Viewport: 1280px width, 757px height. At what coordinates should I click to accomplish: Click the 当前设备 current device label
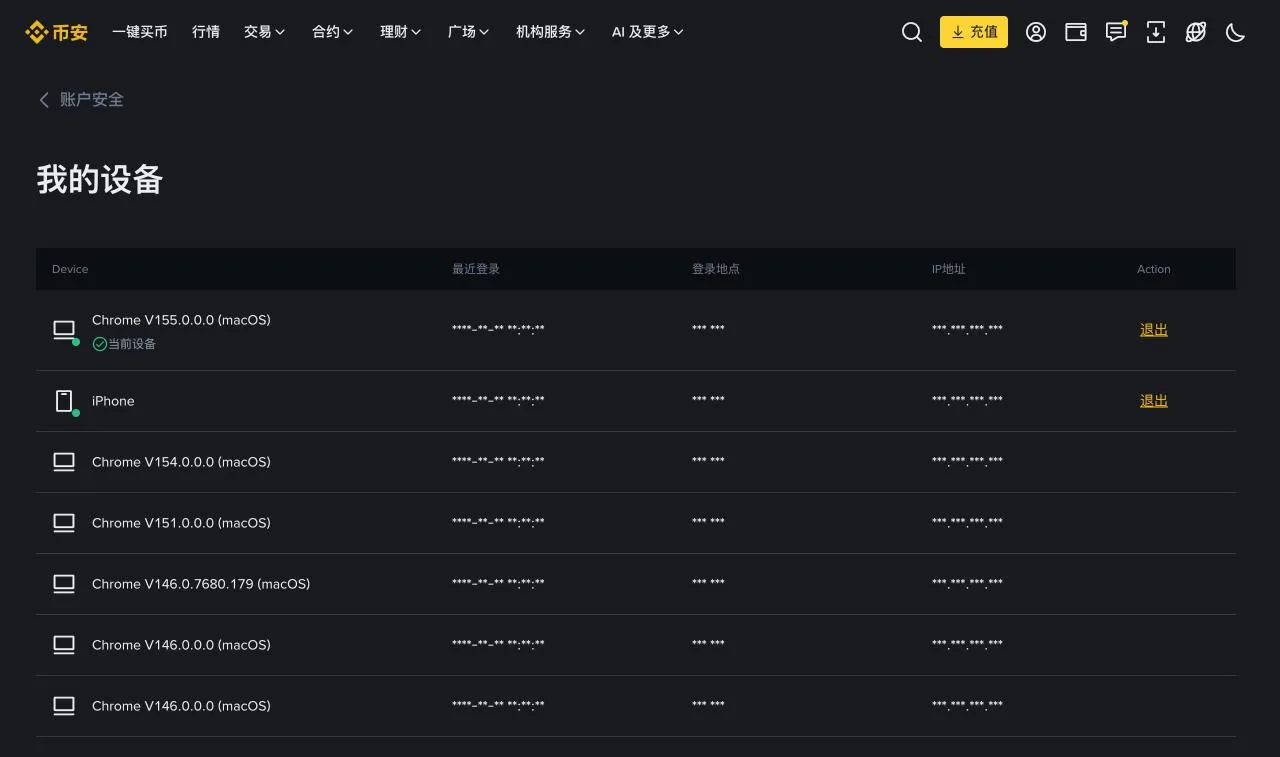point(132,344)
